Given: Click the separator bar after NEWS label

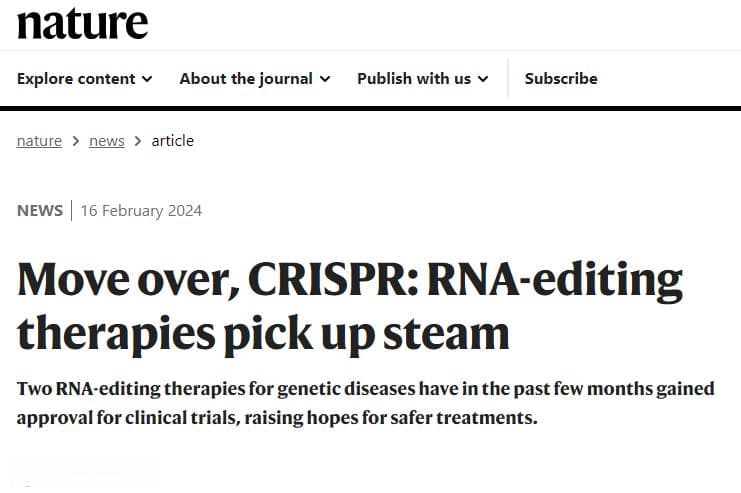Looking at the screenshot, I should (71, 210).
